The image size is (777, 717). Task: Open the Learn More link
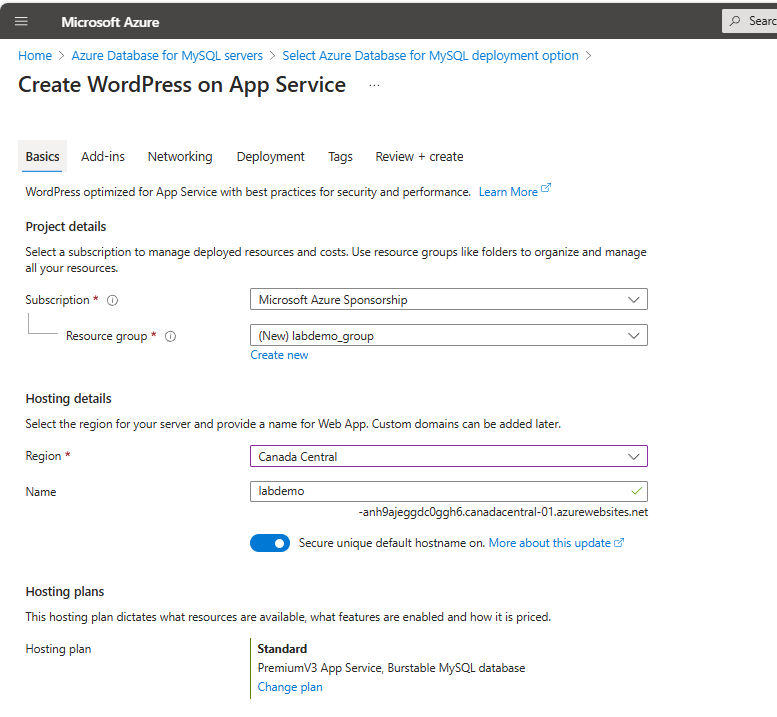[x=508, y=192]
